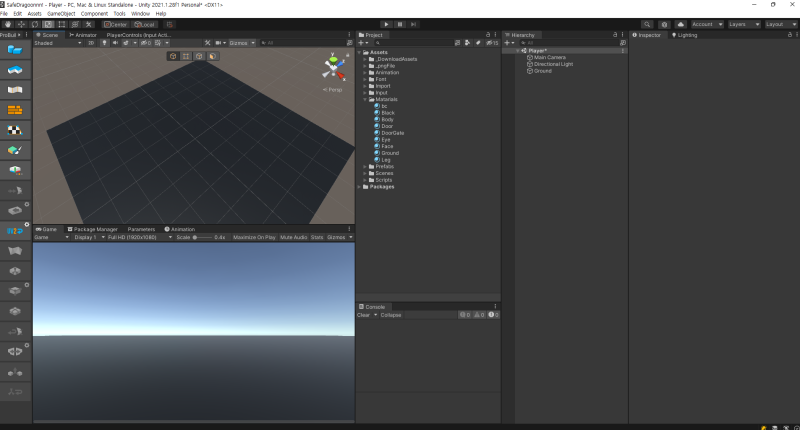Select the combined Transform tool
This screenshot has height=430, width=800.
(x=76, y=24)
